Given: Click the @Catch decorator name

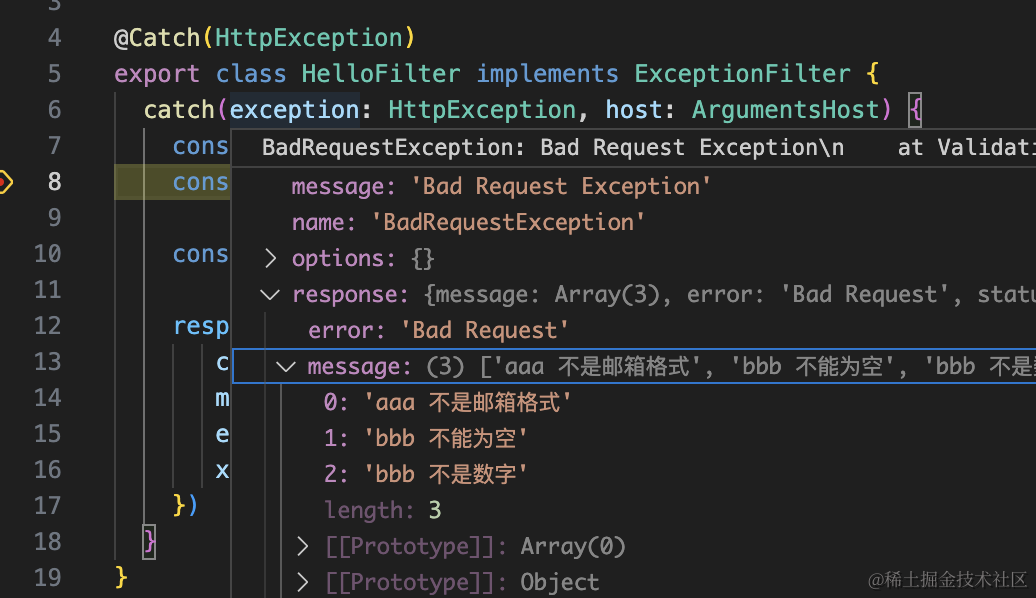Looking at the screenshot, I should pyautogui.click(x=157, y=38).
